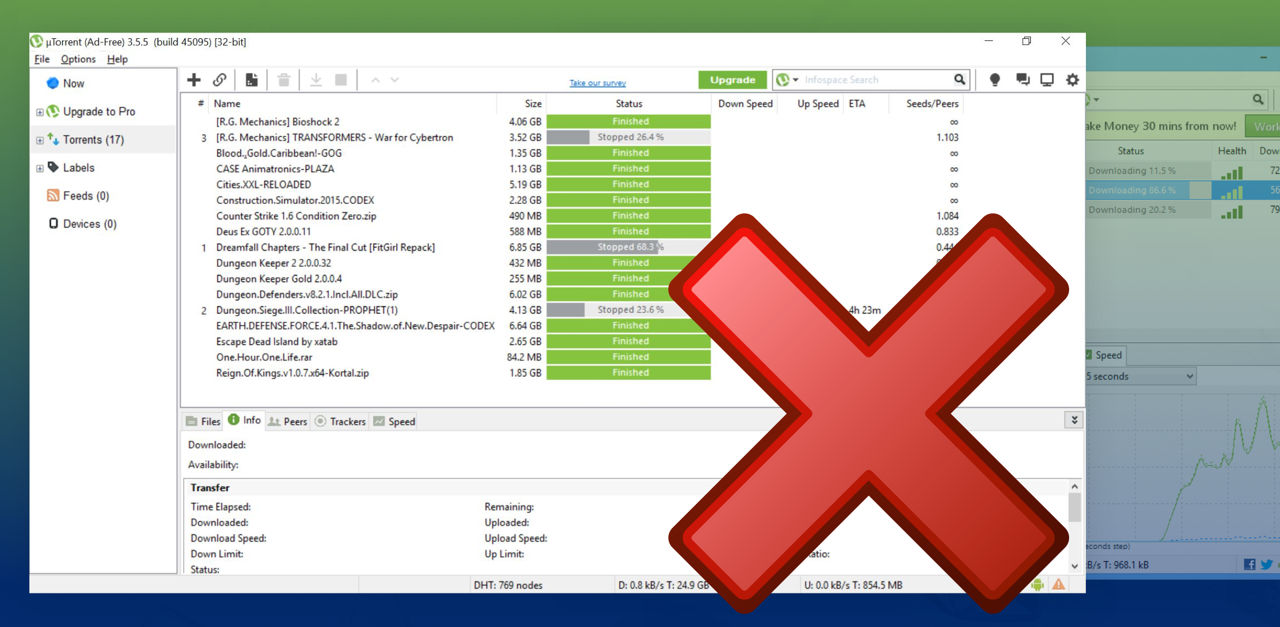Select Speed tab in background window
Screen dimensions: 1280x627
pos(1104,355)
